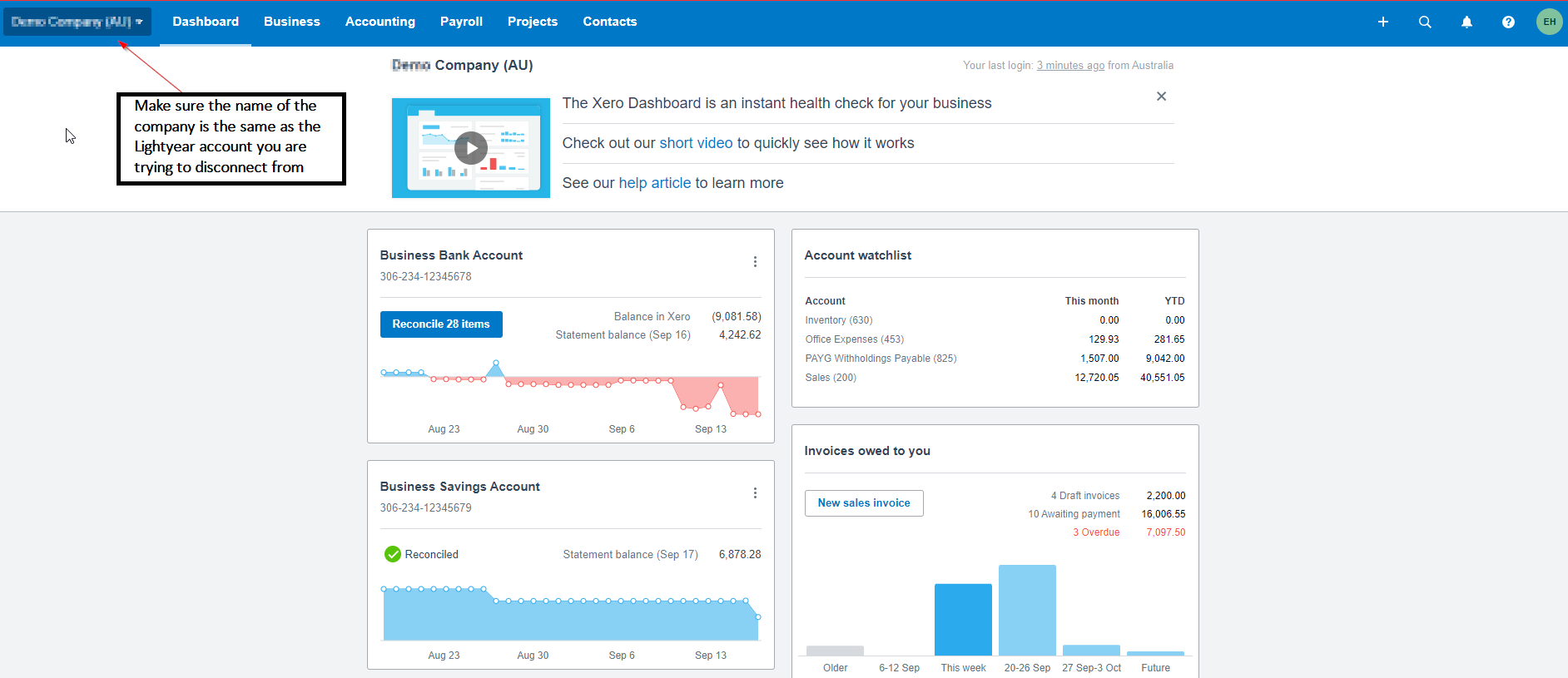
Task: Click the green Reconciled check icon
Action: click(393, 554)
